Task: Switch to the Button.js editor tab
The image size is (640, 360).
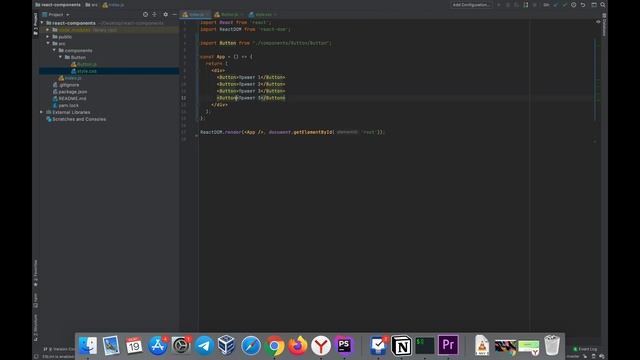Action: 229,15
